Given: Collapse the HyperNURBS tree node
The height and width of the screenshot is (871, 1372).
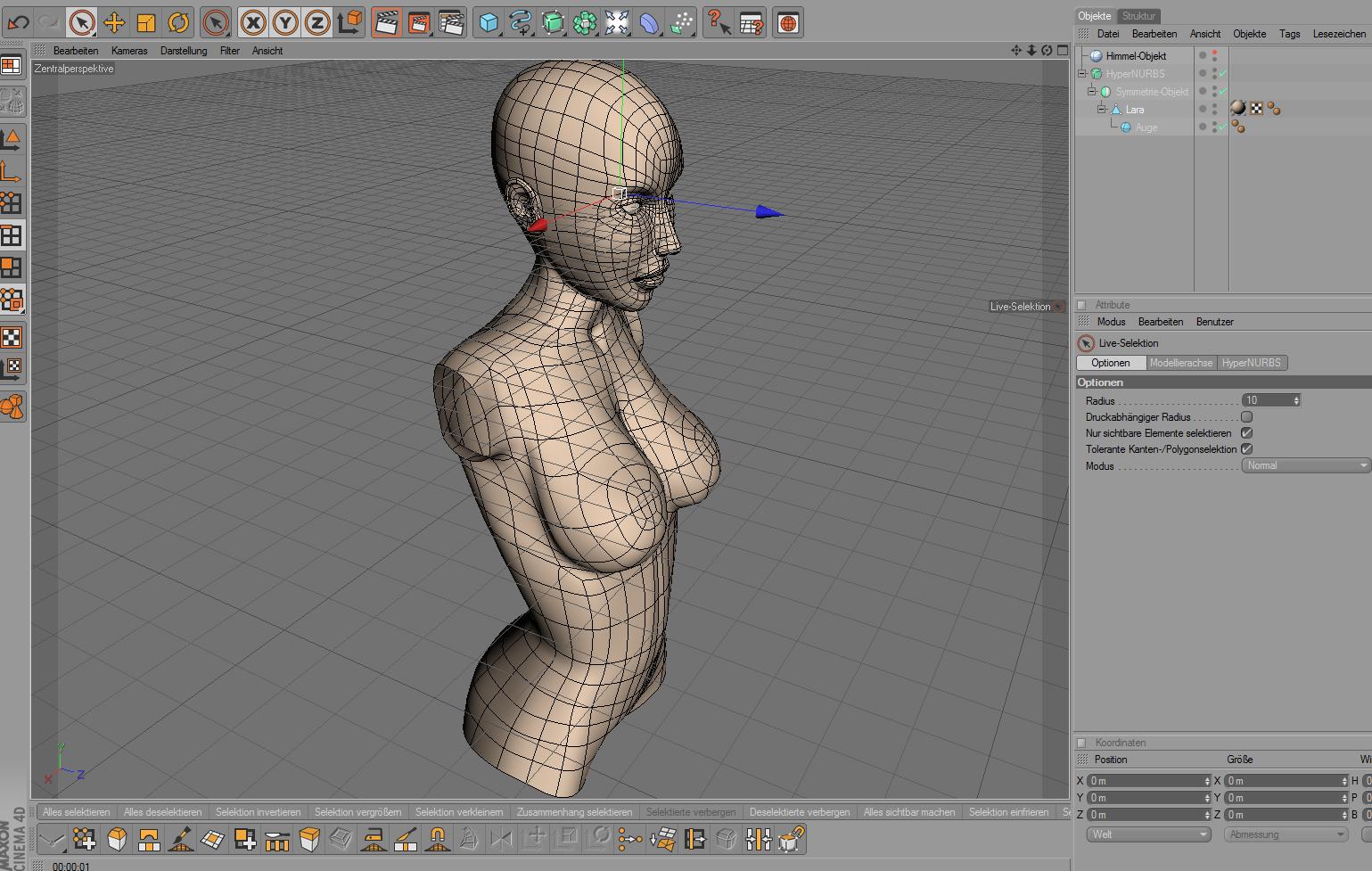Looking at the screenshot, I should [1082, 74].
